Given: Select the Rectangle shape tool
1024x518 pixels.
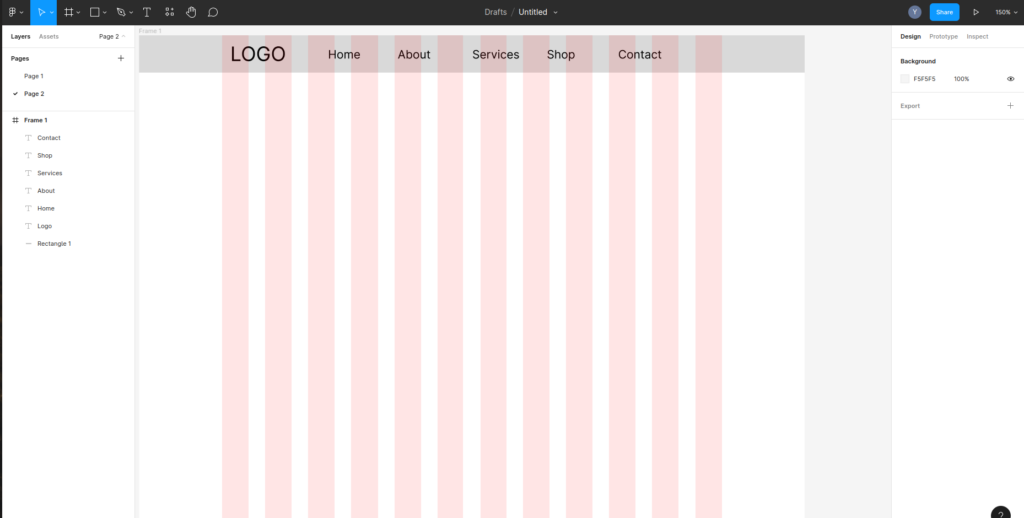Looking at the screenshot, I should pyautogui.click(x=95, y=12).
